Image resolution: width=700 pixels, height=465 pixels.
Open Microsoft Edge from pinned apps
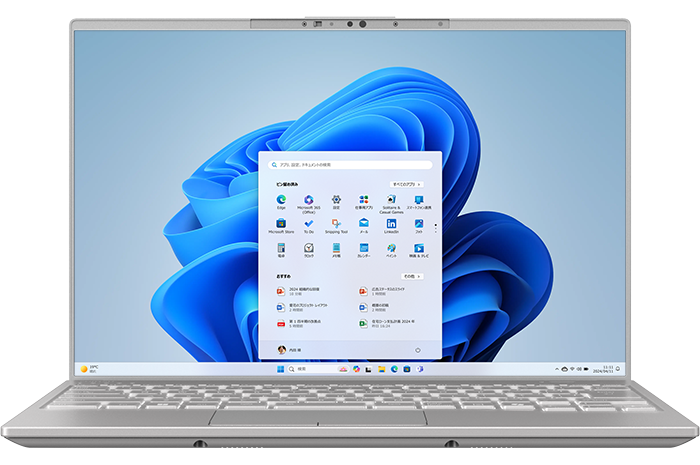click(x=281, y=201)
